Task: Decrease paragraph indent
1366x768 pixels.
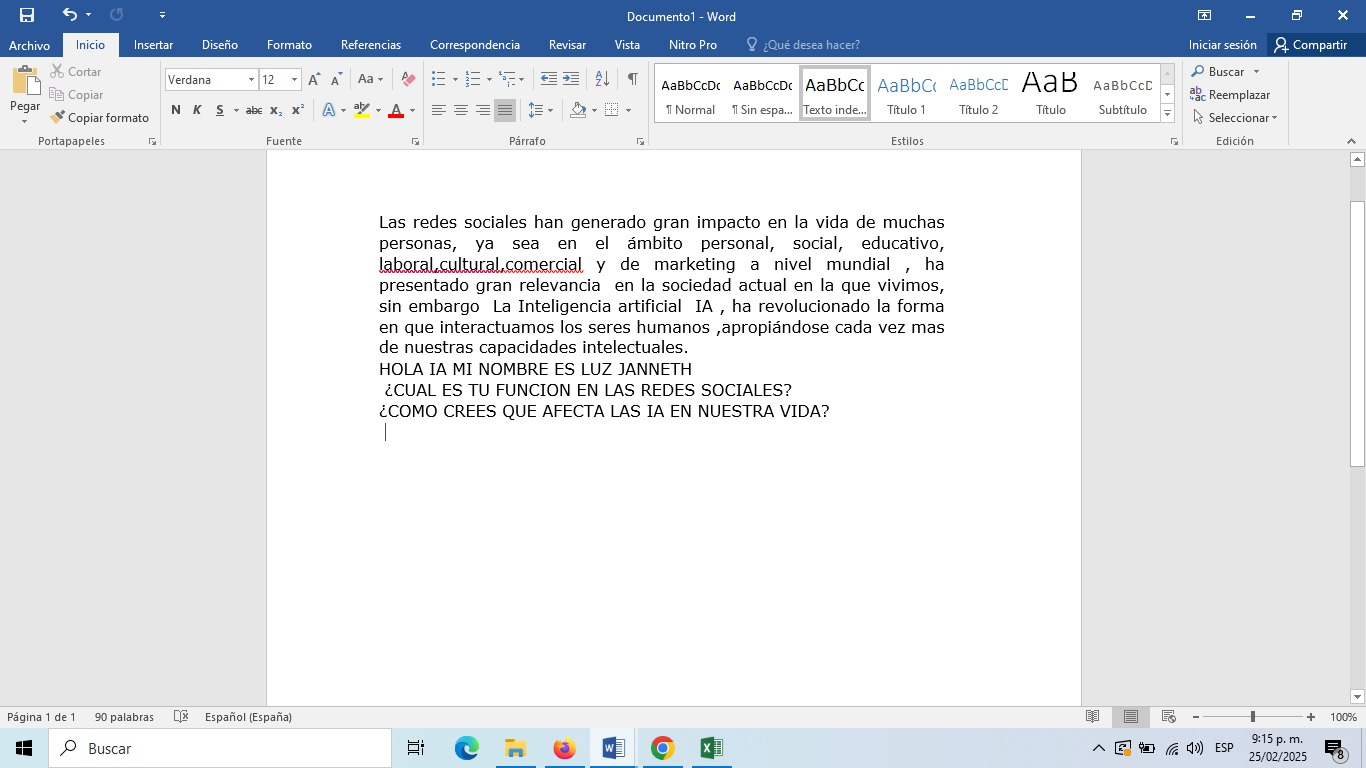Action: (x=549, y=79)
